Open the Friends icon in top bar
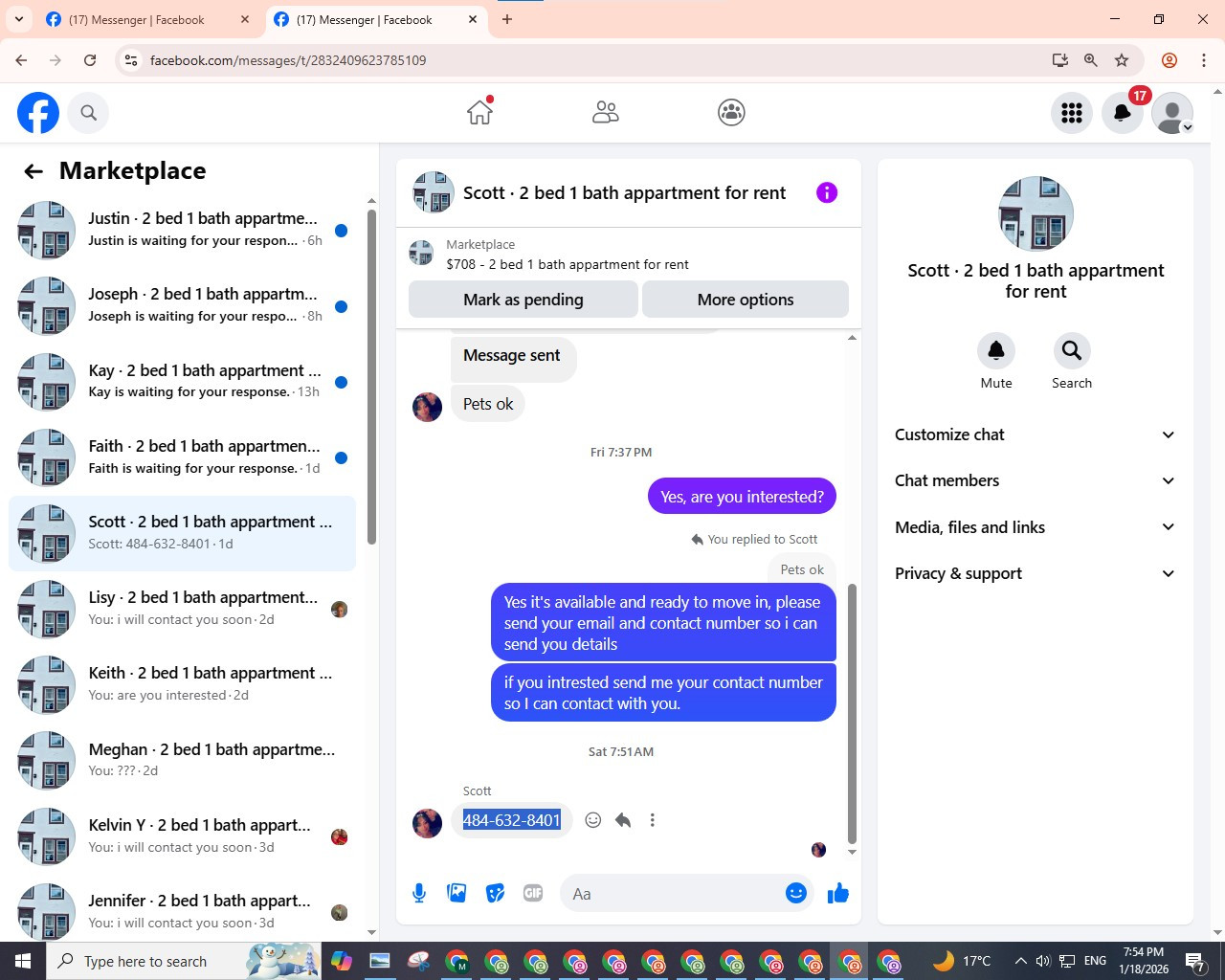The image size is (1225, 980). tap(605, 113)
